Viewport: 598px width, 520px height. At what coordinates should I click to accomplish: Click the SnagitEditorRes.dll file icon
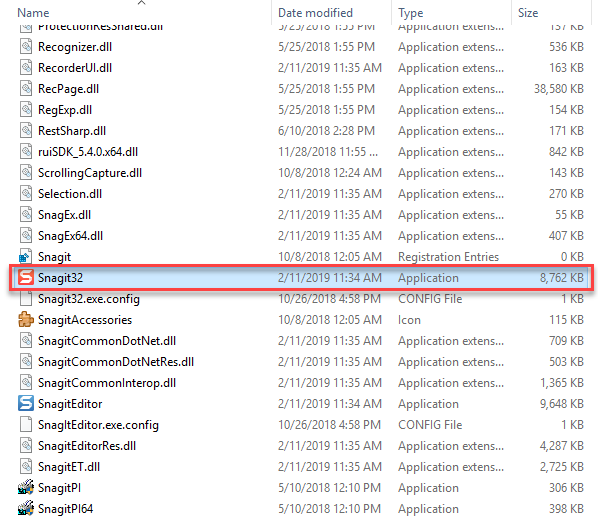pyautogui.click(x=26, y=446)
